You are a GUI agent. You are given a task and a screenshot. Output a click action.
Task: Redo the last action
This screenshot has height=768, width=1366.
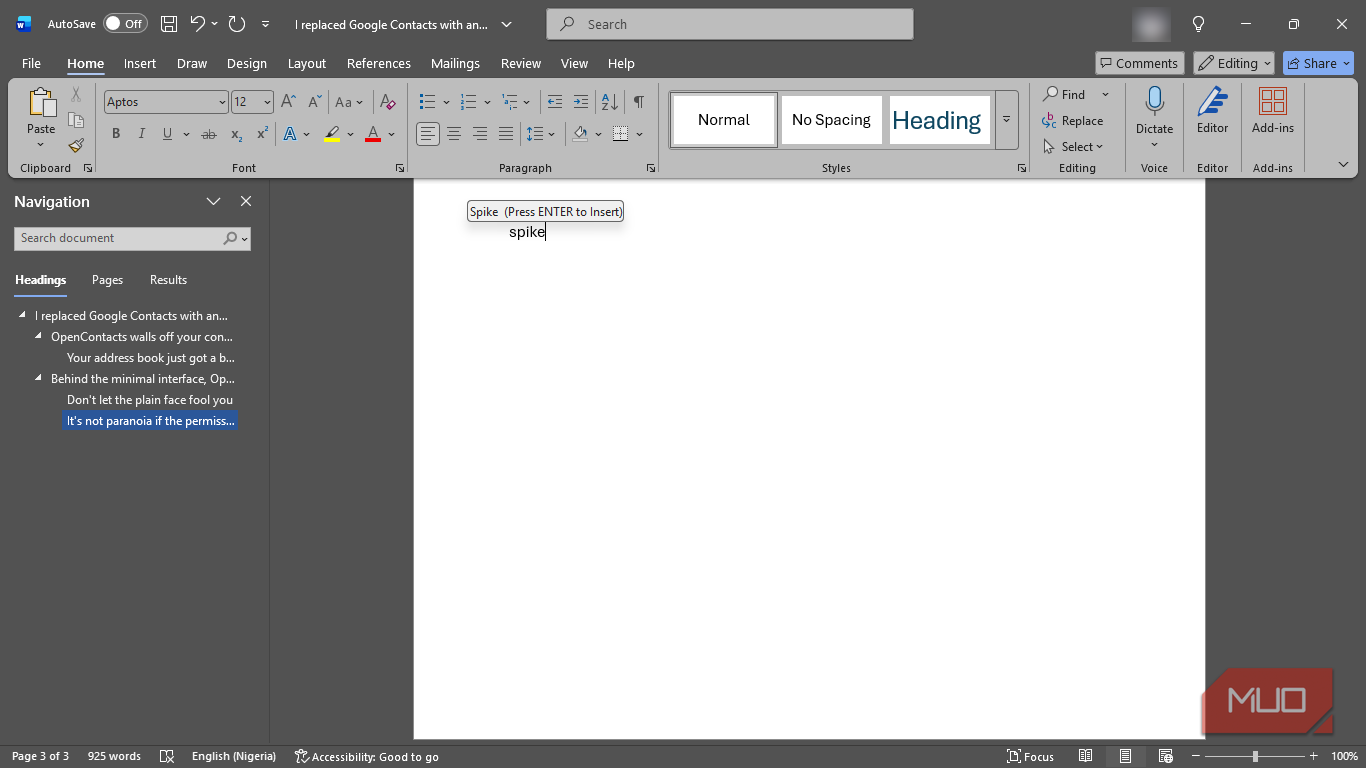click(x=237, y=24)
